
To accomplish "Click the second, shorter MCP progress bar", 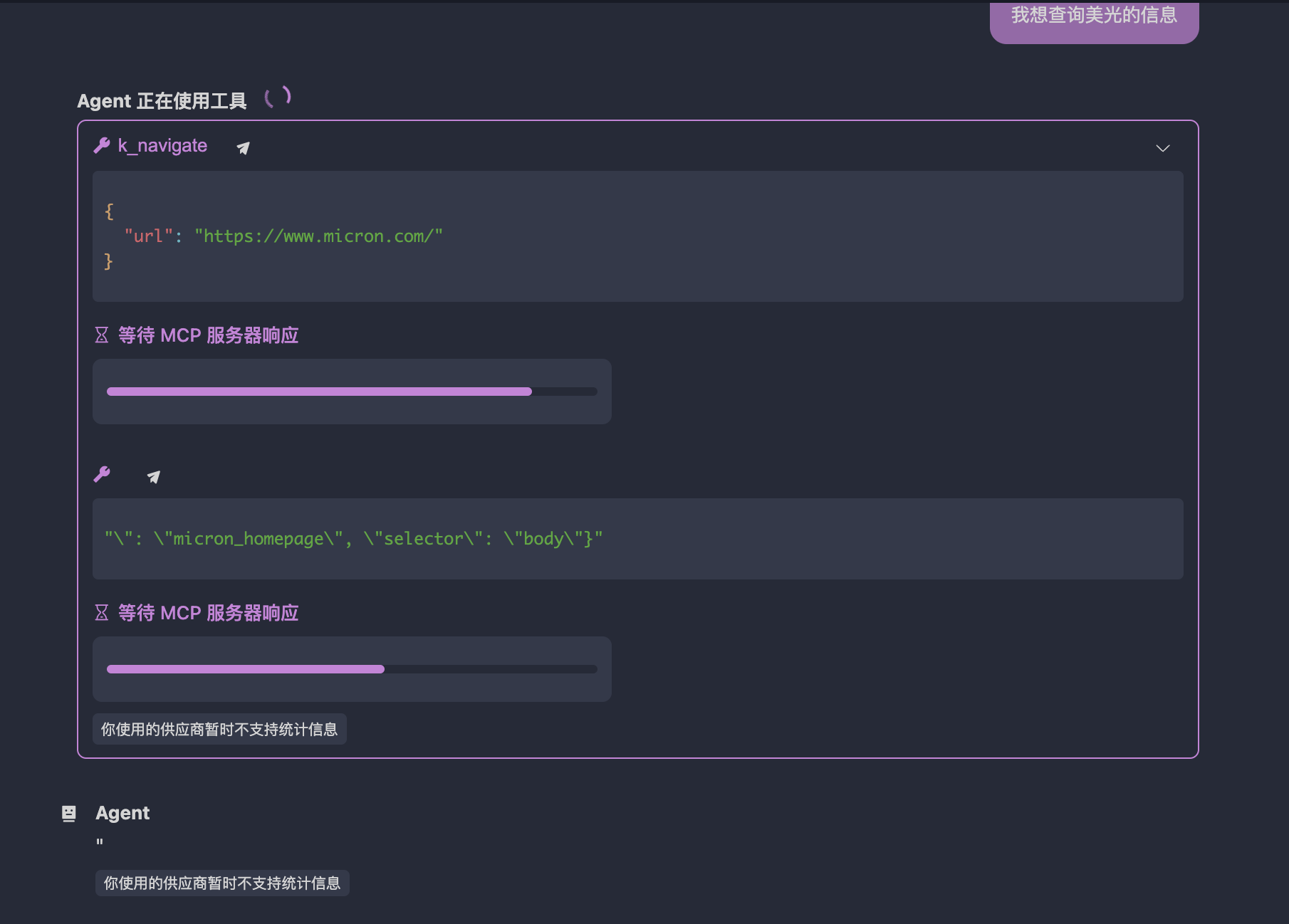I will pos(352,669).
